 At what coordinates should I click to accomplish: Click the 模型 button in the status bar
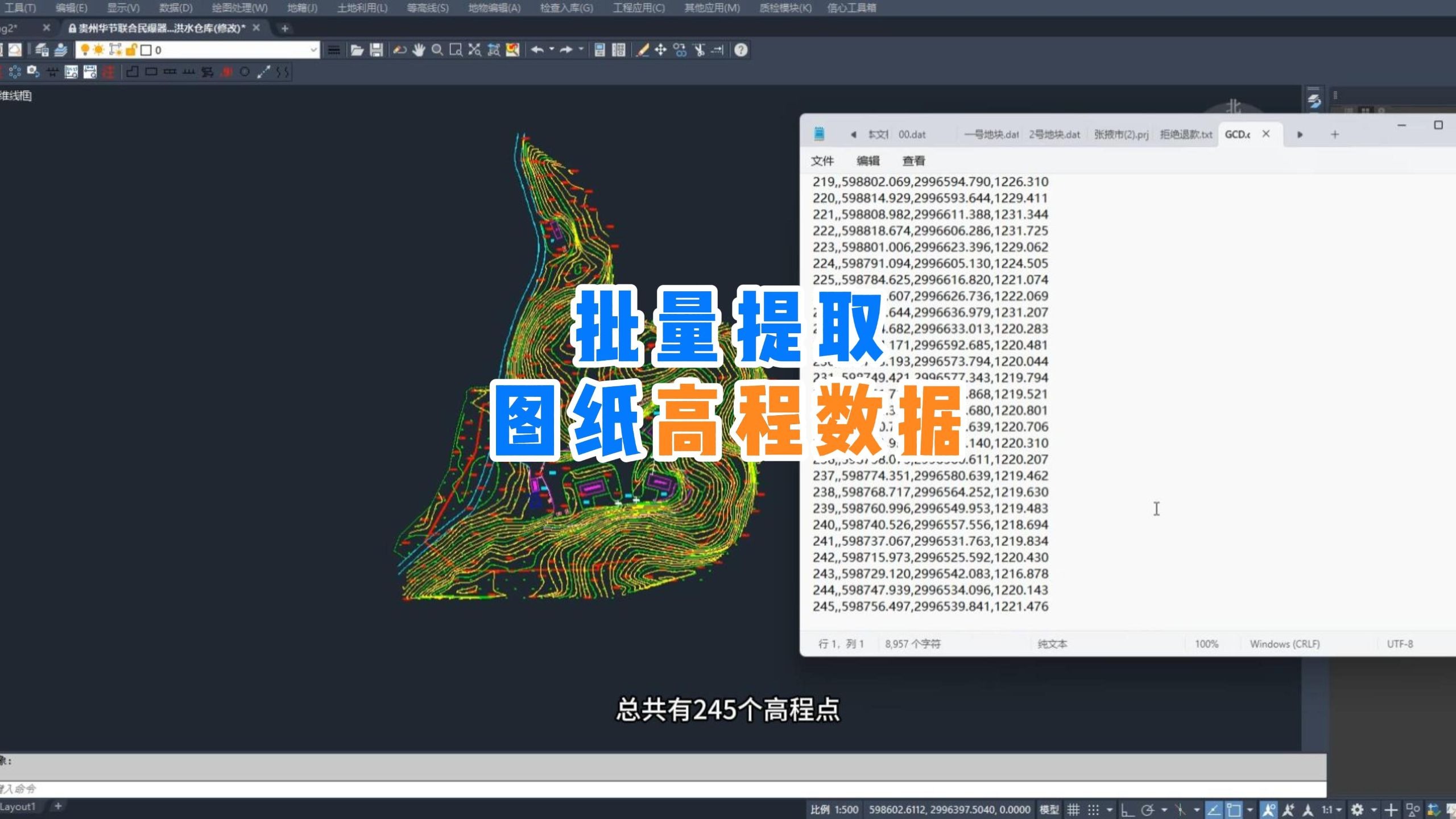tap(1049, 809)
